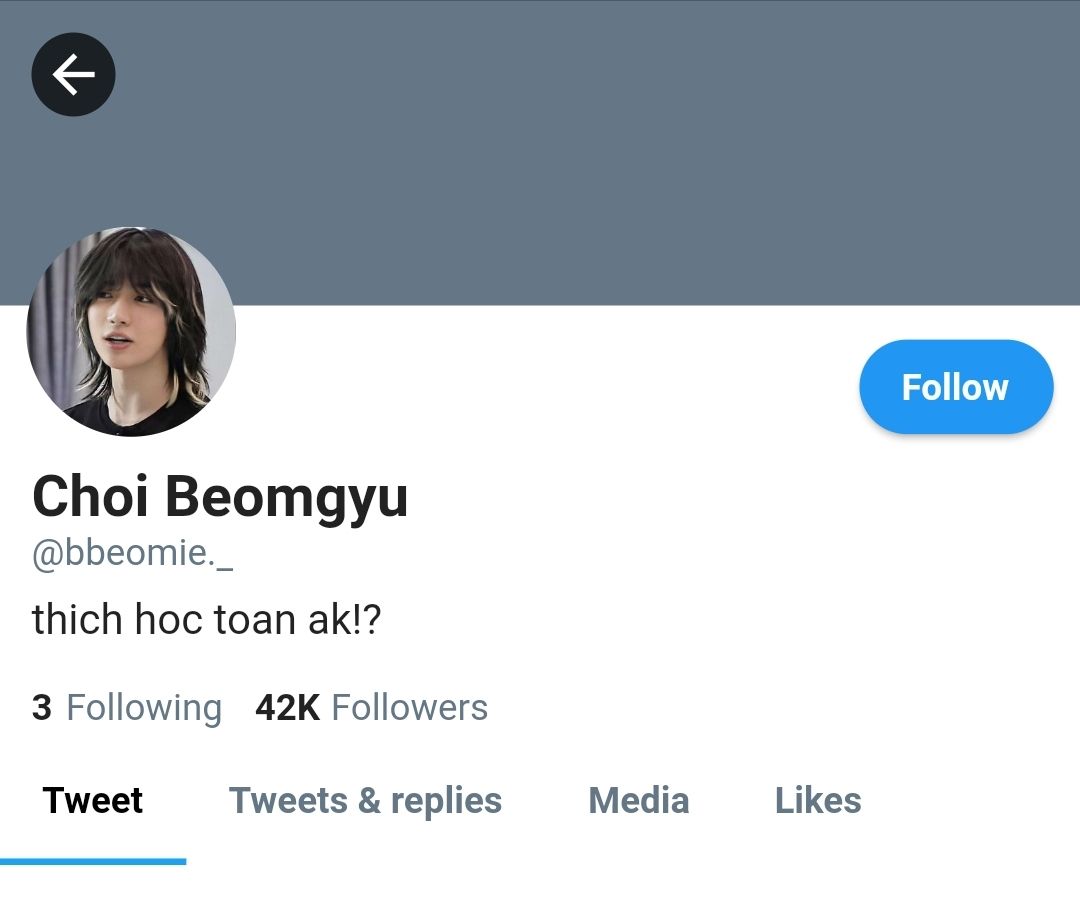Tap the number 3 following count
Image resolution: width=1080 pixels, height=919 pixels.
[42, 707]
